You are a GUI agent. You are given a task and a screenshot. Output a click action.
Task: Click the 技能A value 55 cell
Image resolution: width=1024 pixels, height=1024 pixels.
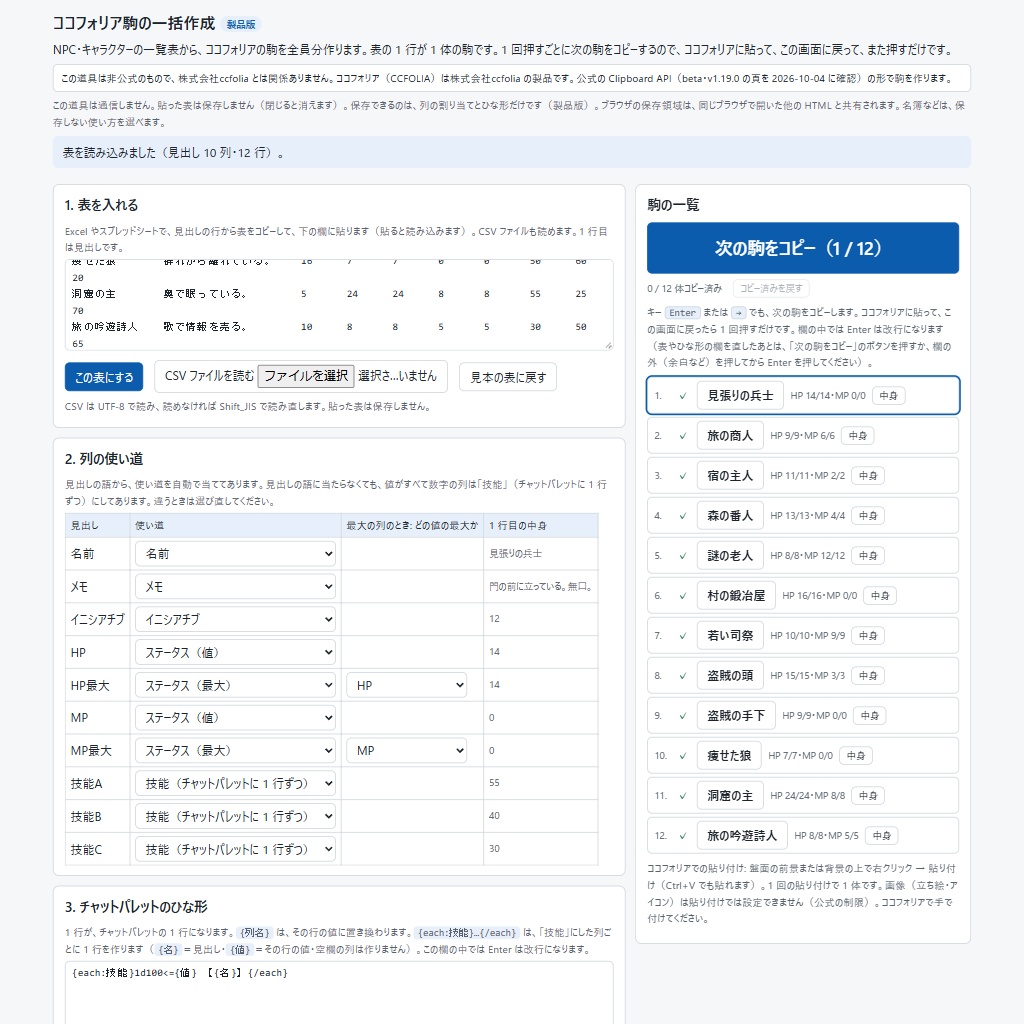point(541,783)
